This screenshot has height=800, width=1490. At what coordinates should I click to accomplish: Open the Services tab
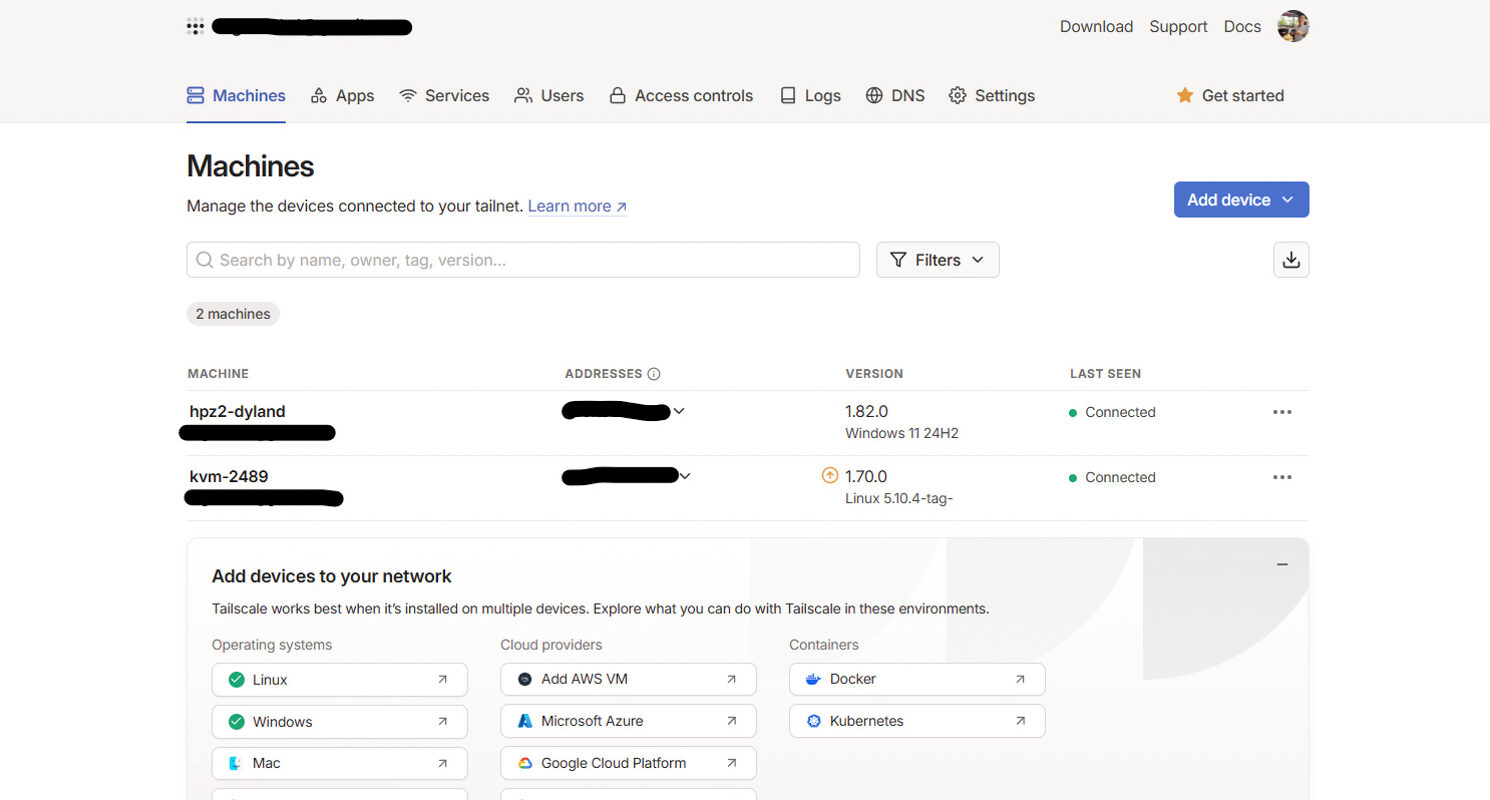coord(444,96)
